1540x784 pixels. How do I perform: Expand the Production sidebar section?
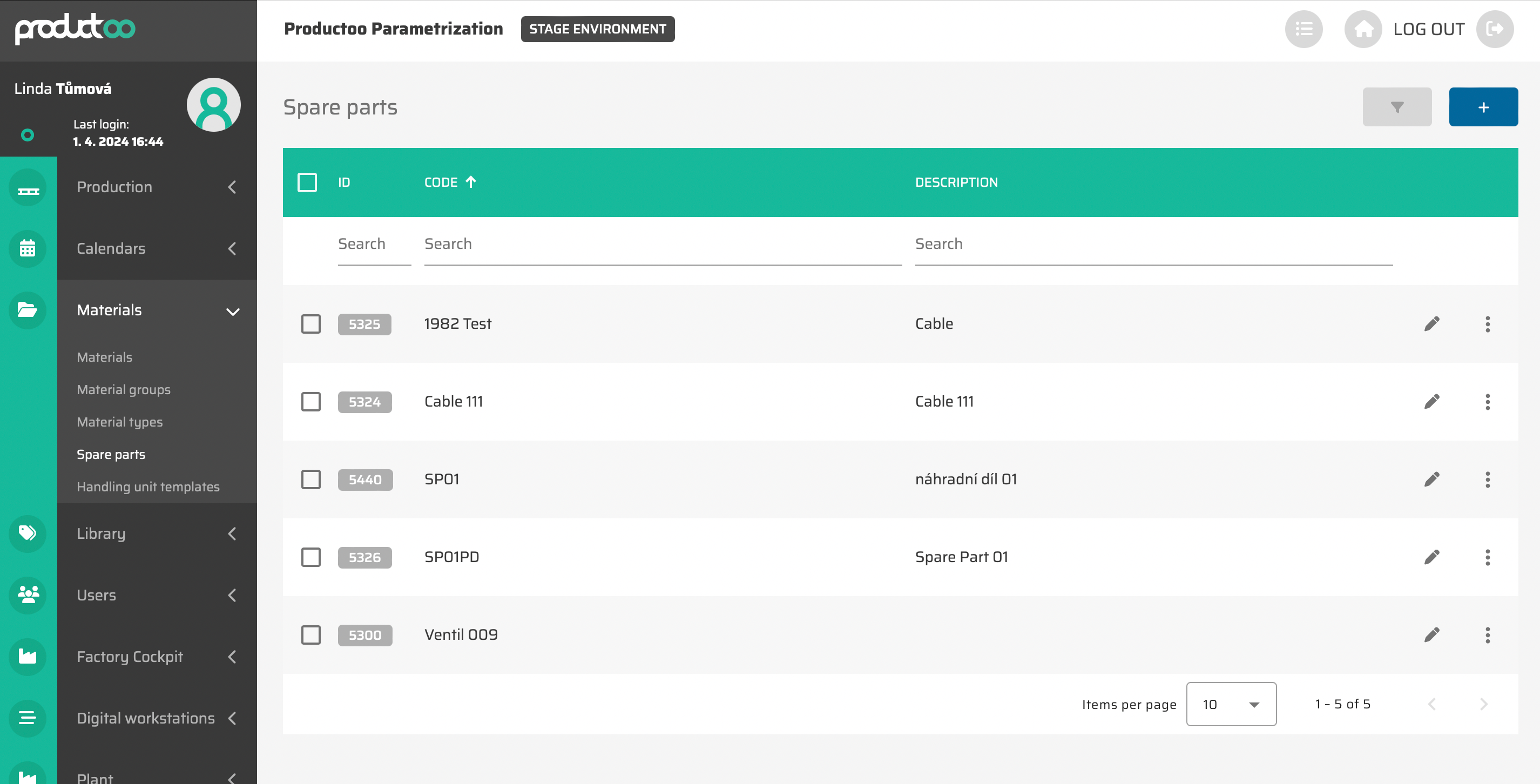[157, 187]
